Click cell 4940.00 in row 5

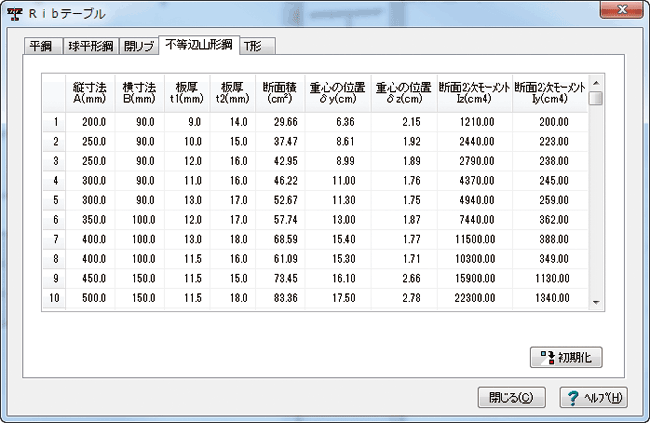(x=475, y=200)
